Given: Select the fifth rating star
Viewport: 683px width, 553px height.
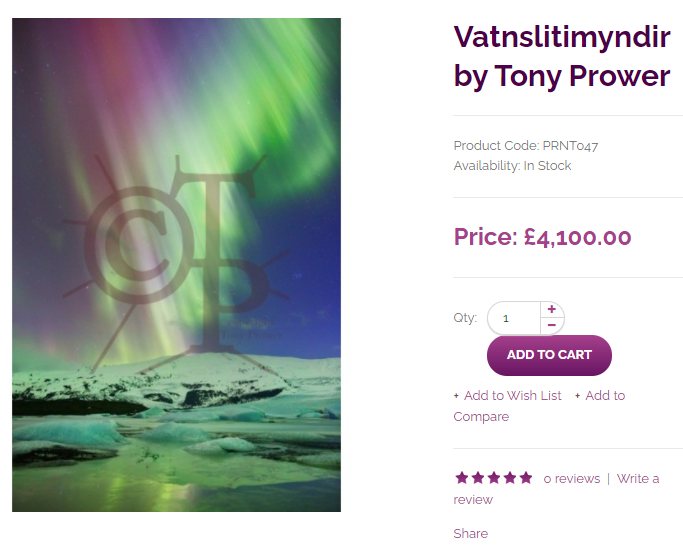Looking at the screenshot, I should [526, 478].
